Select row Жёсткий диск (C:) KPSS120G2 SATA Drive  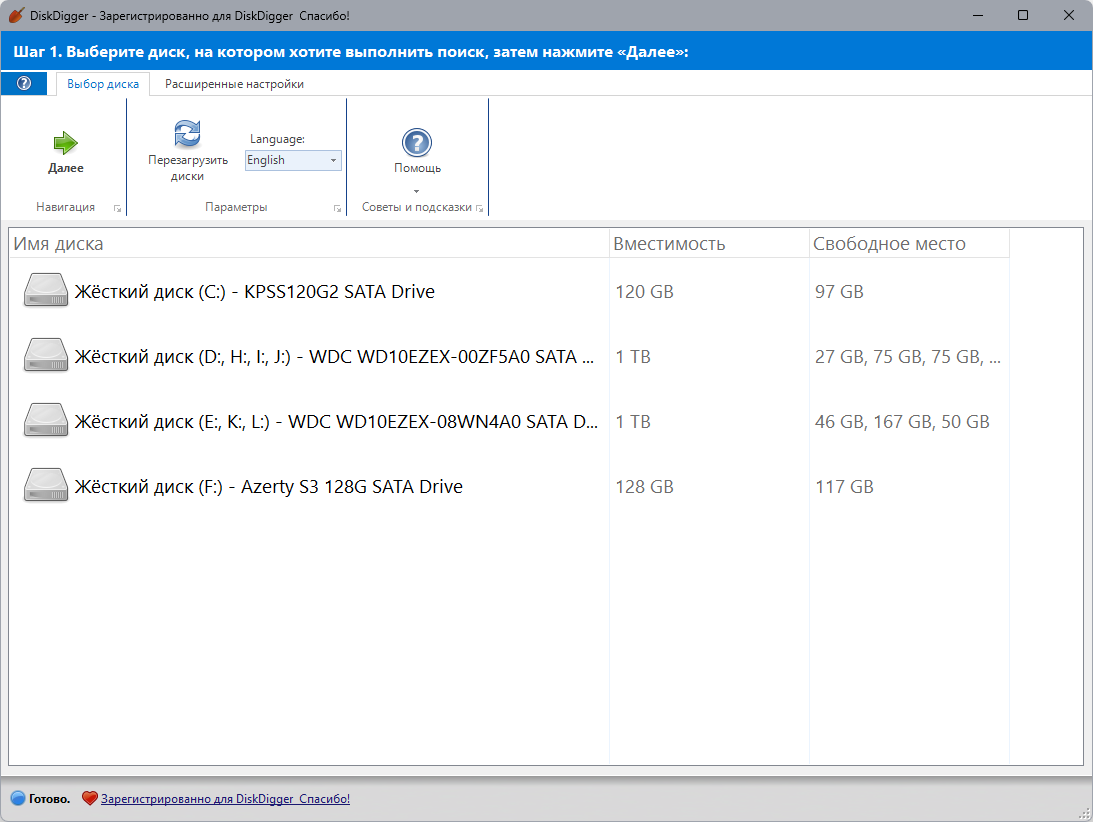tap(510, 291)
